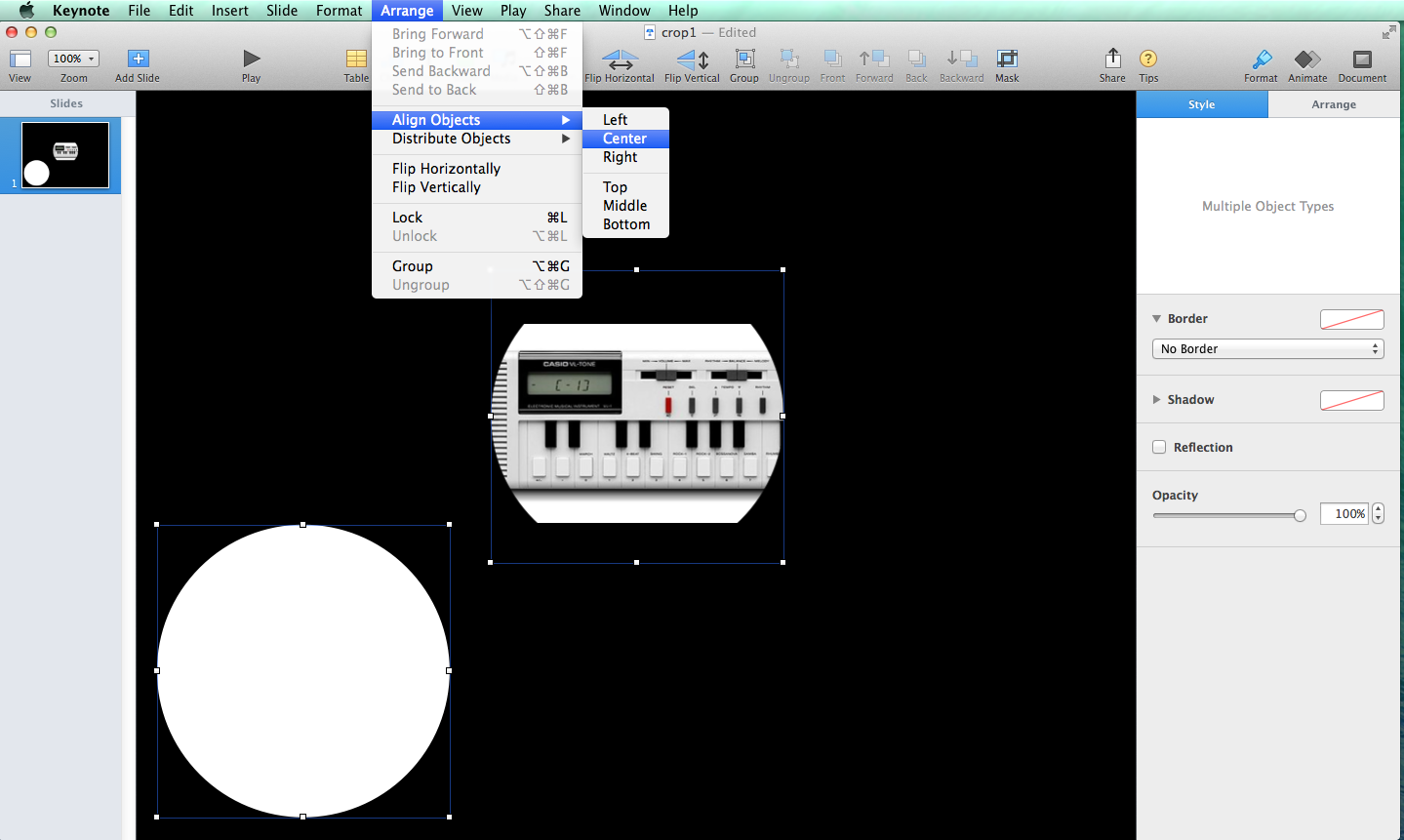Click the Play presentation button
The image size is (1404, 840).
click(251, 60)
